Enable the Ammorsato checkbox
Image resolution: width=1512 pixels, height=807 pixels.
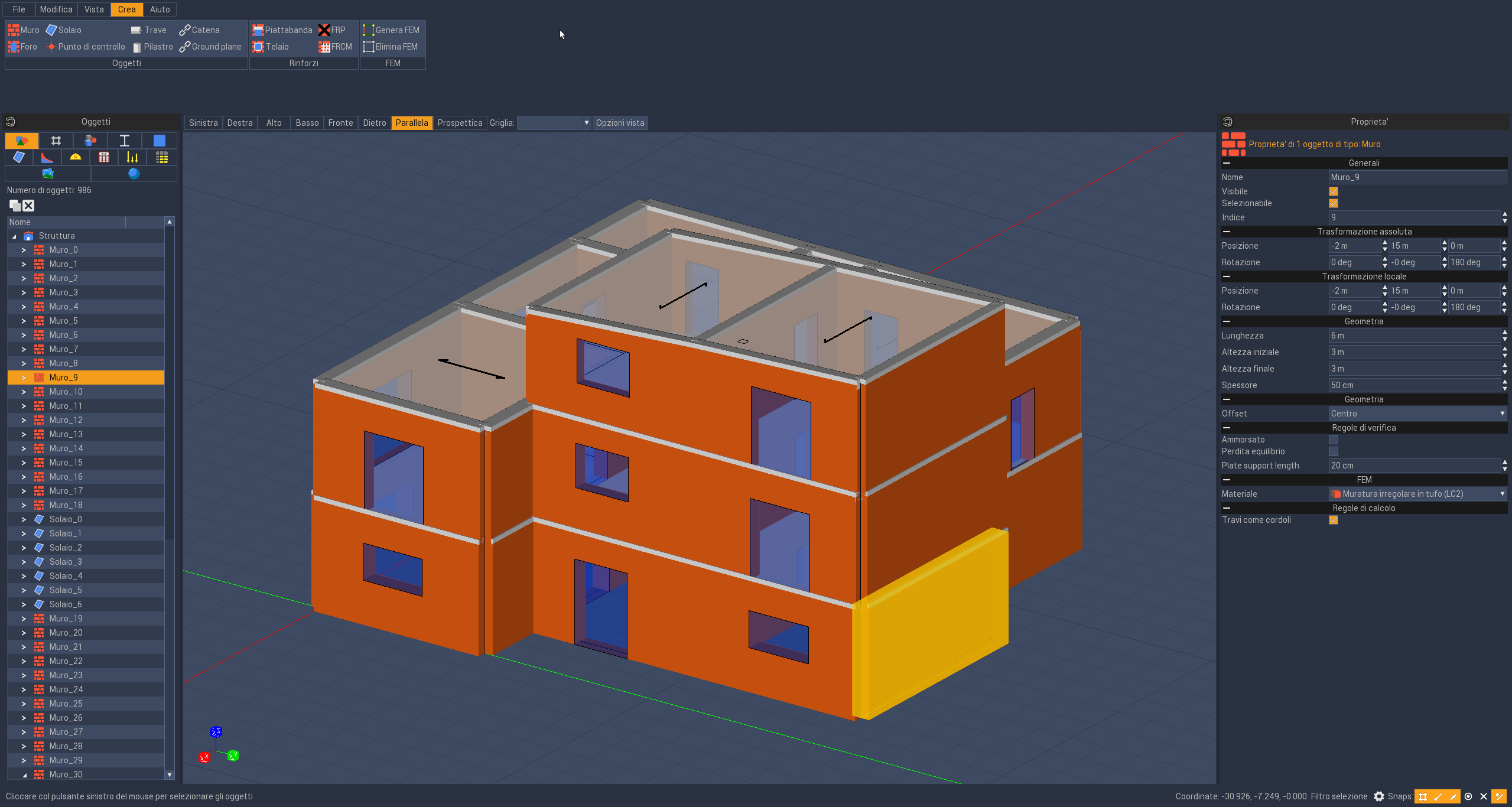tap(1334, 440)
